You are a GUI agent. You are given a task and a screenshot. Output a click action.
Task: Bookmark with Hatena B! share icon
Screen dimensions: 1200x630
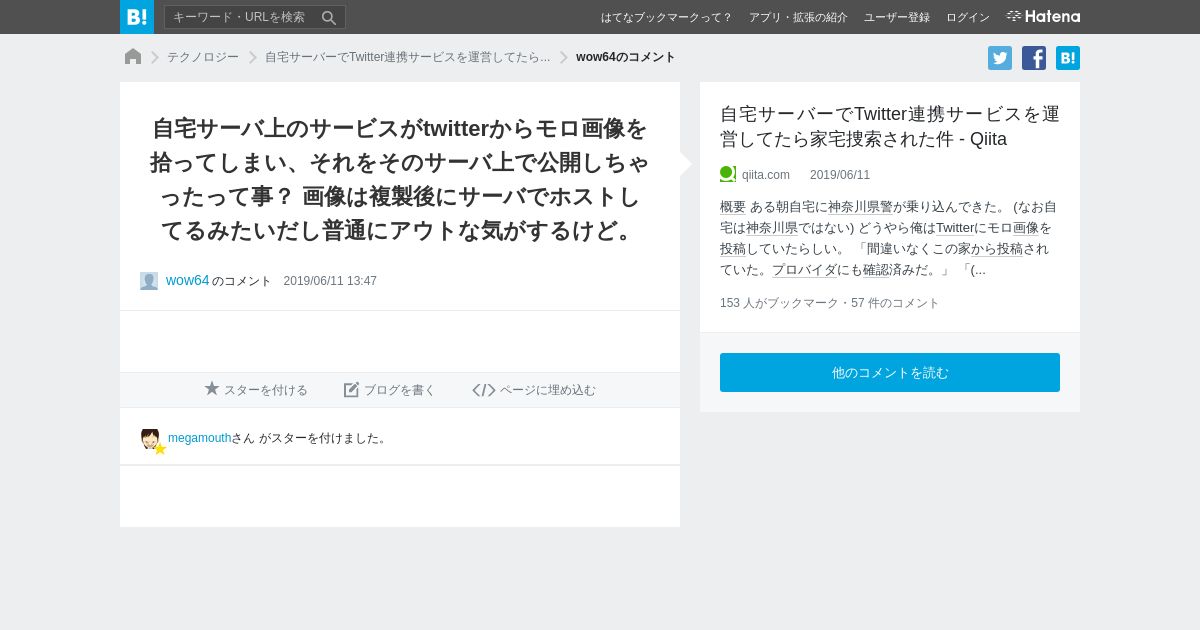point(1068,58)
